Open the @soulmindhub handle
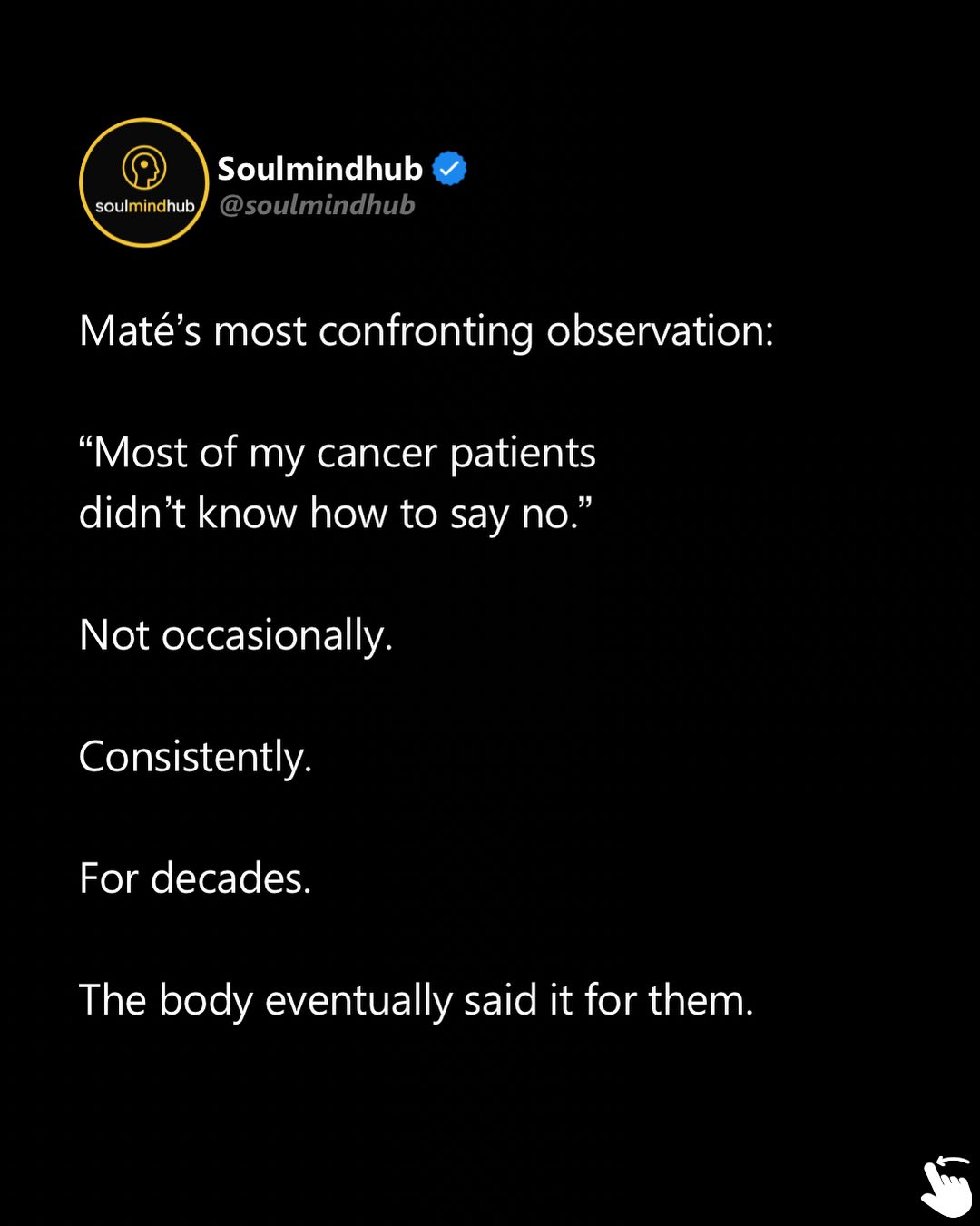980x1226 pixels. (317, 205)
